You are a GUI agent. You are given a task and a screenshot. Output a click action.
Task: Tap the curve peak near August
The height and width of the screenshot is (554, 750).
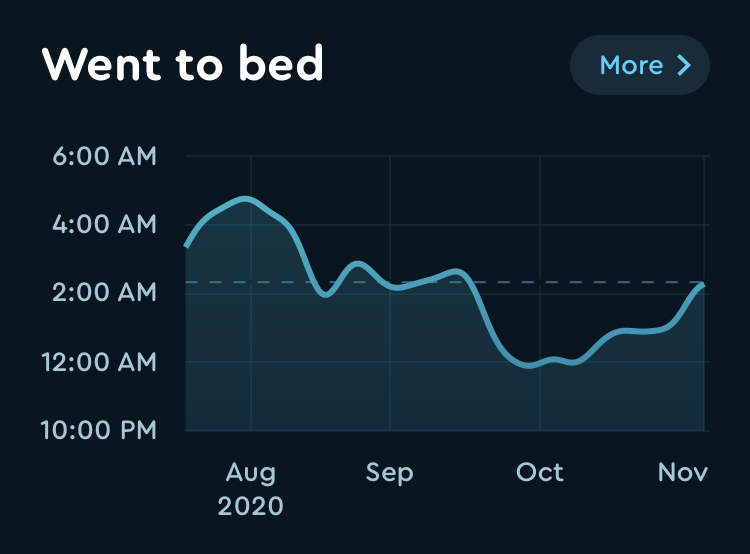tap(245, 199)
